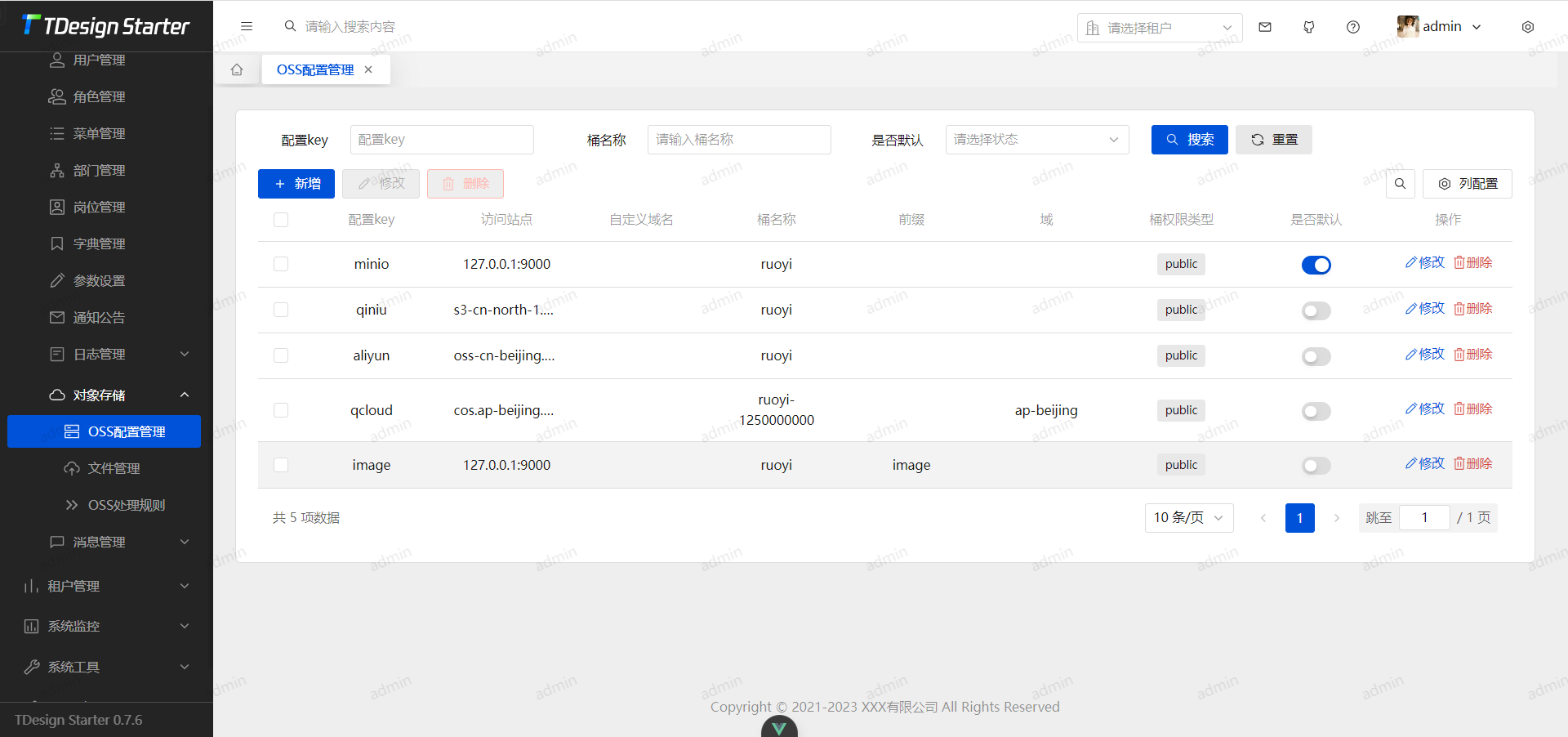Open 字典管理 from the sidebar

(99, 243)
